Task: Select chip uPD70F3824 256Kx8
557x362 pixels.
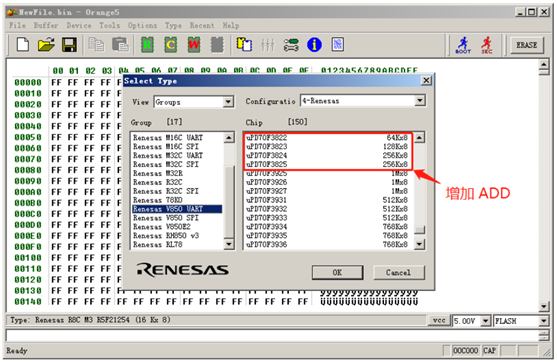Action: click(x=328, y=155)
